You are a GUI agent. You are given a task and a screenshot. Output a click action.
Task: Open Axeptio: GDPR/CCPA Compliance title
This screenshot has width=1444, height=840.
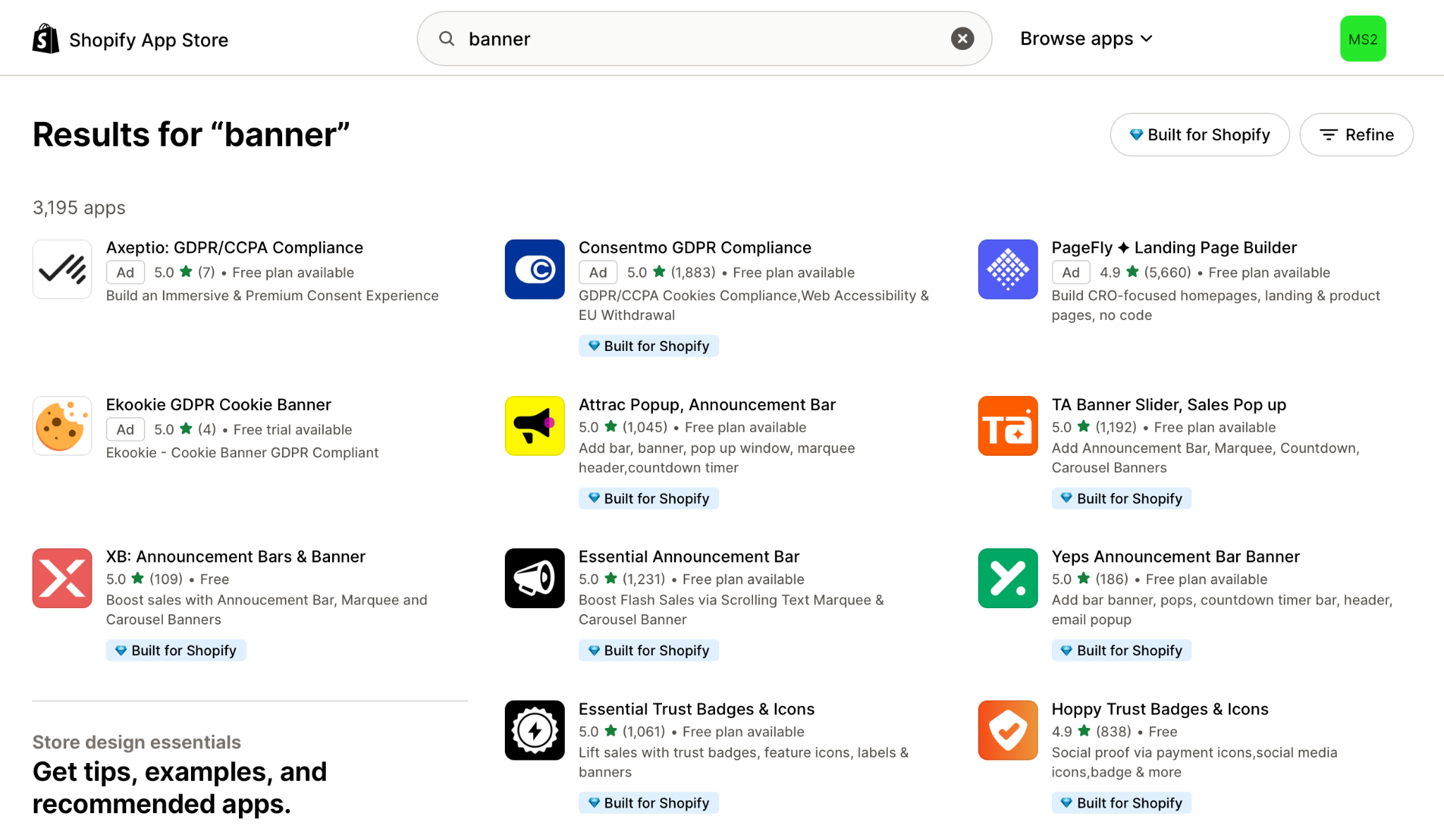coord(234,247)
